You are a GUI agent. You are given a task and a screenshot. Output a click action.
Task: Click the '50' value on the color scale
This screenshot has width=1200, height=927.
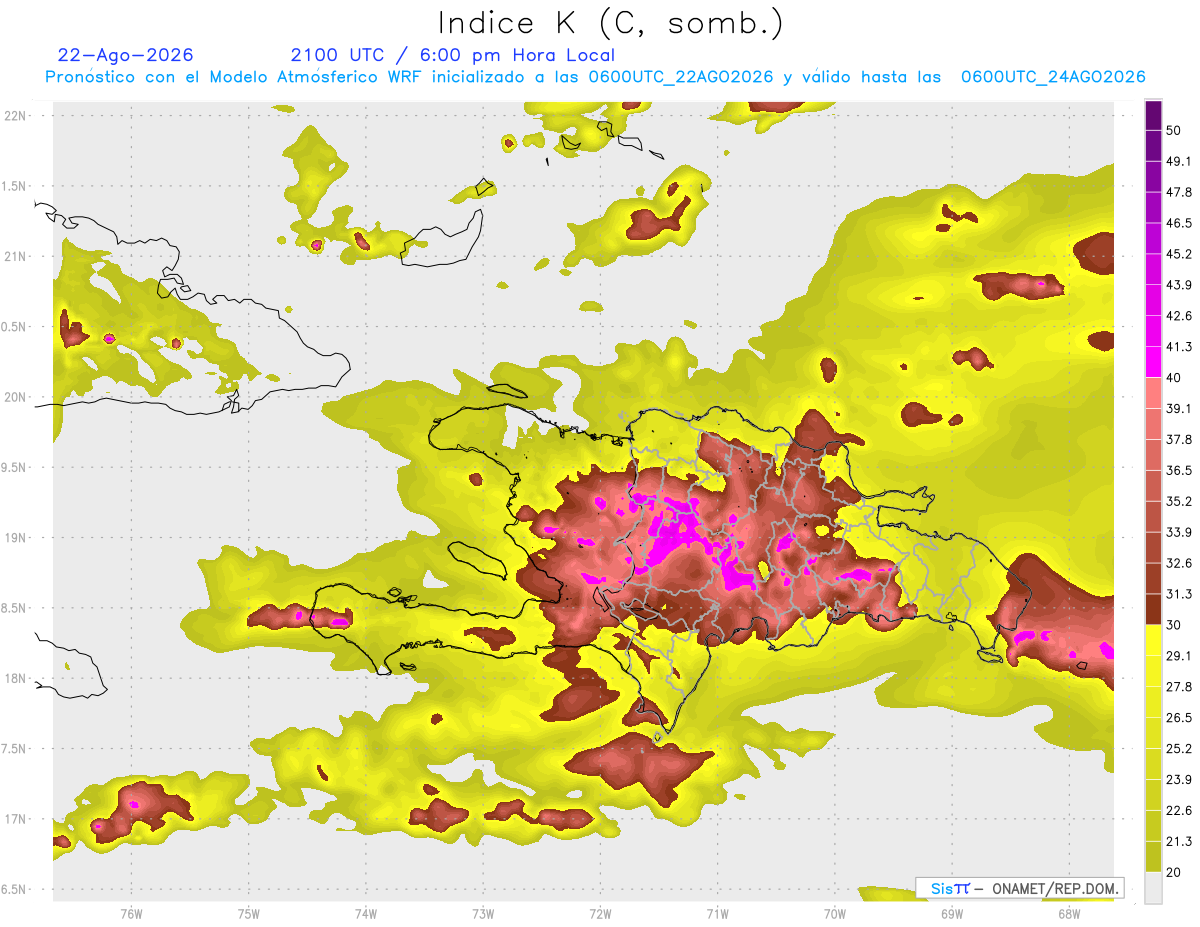point(1174,130)
